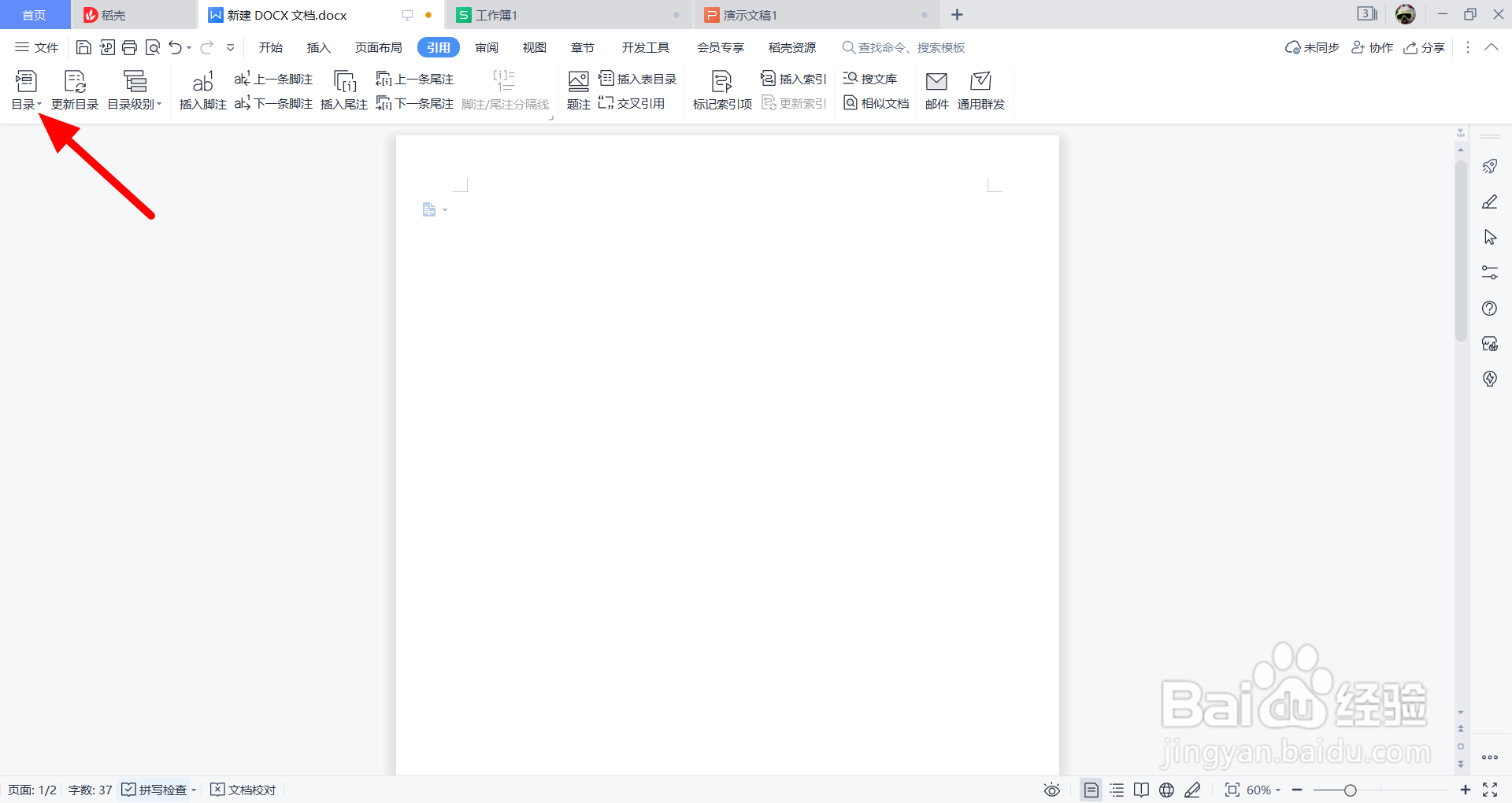Image resolution: width=1512 pixels, height=803 pixels.
Task: Go to 上一条脚注 previous footnote
Action: [273, 79]
